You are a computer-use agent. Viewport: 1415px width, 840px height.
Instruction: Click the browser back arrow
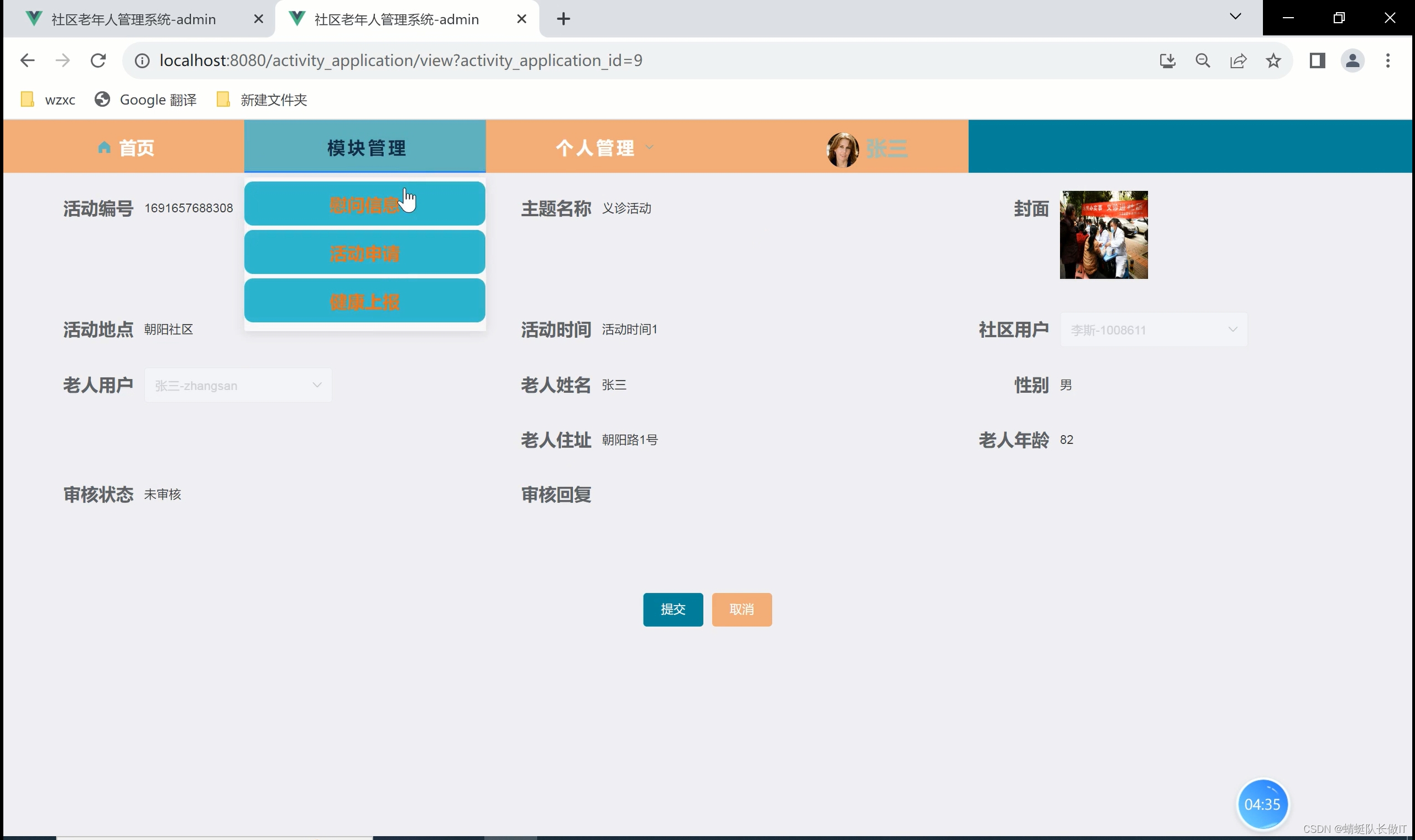(x=27, y=61)
